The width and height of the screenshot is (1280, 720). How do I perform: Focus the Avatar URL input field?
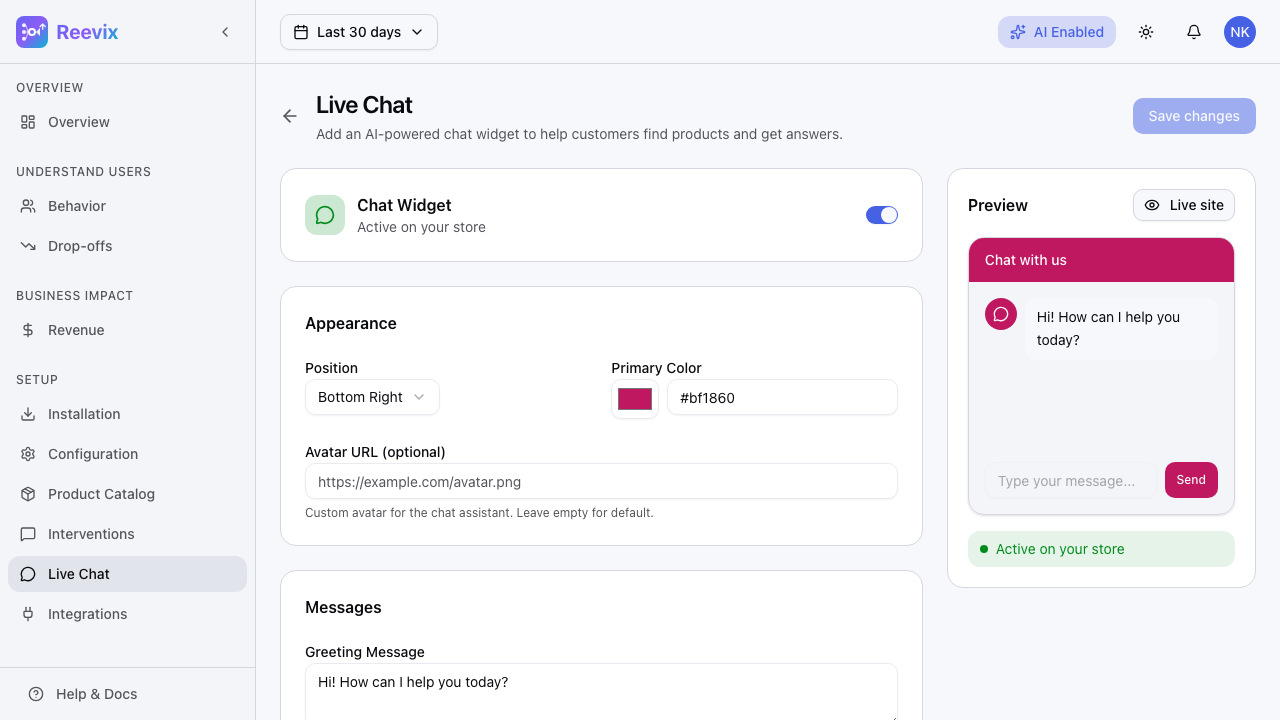coord(601,481)
